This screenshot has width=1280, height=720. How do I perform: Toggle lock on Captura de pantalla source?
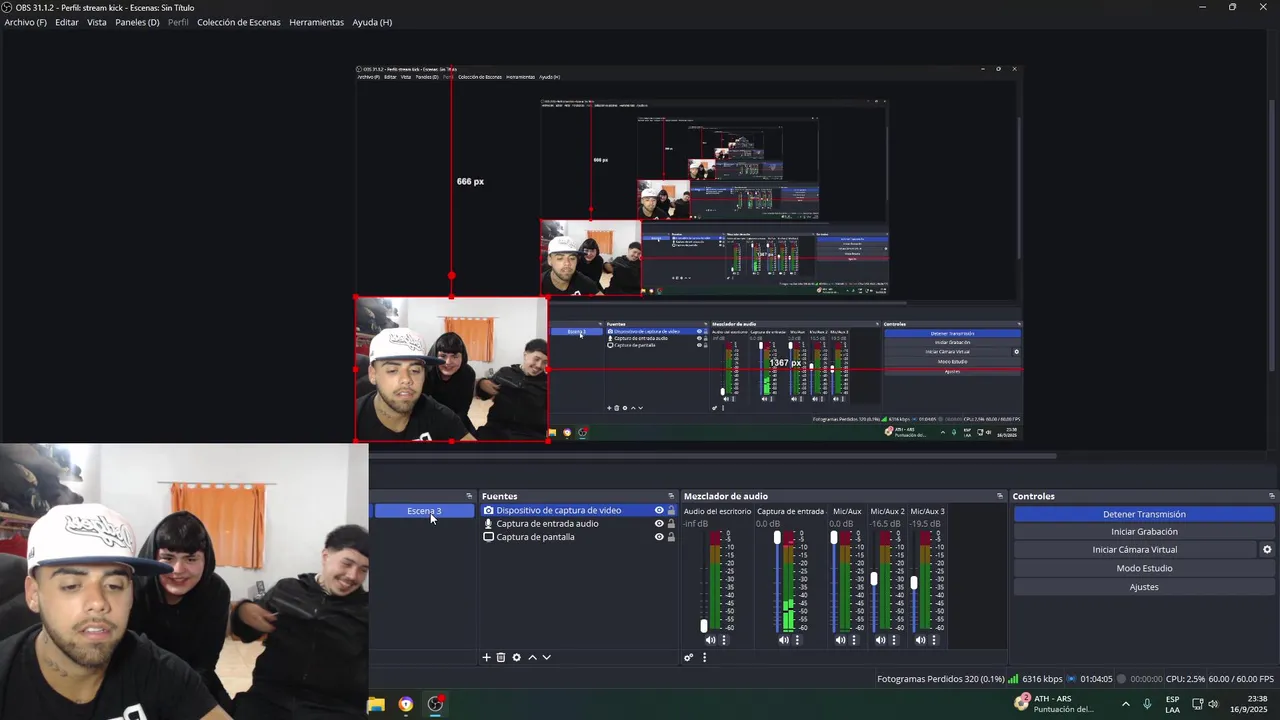click(671, 537)
